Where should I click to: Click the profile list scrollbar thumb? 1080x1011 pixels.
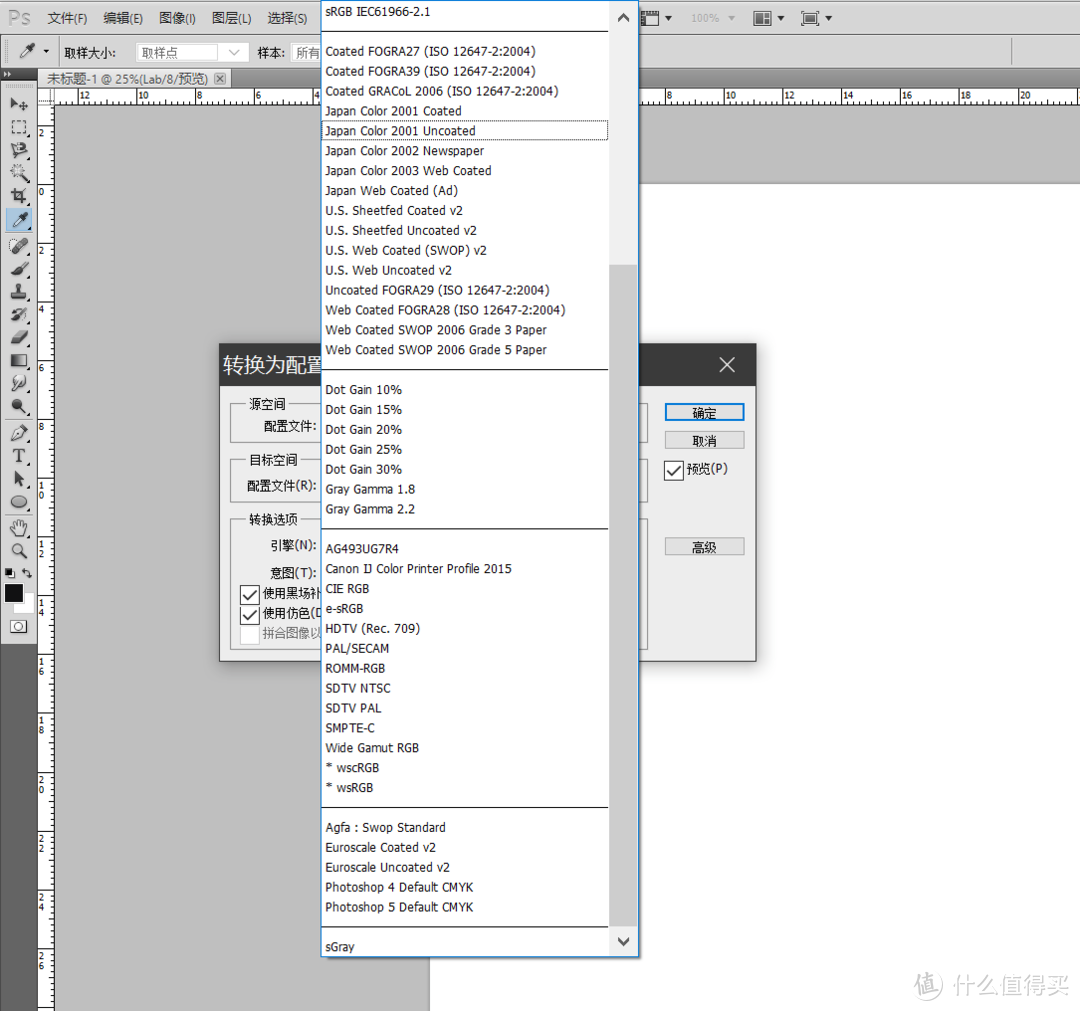pyautogui.click(x=623, y=595)
